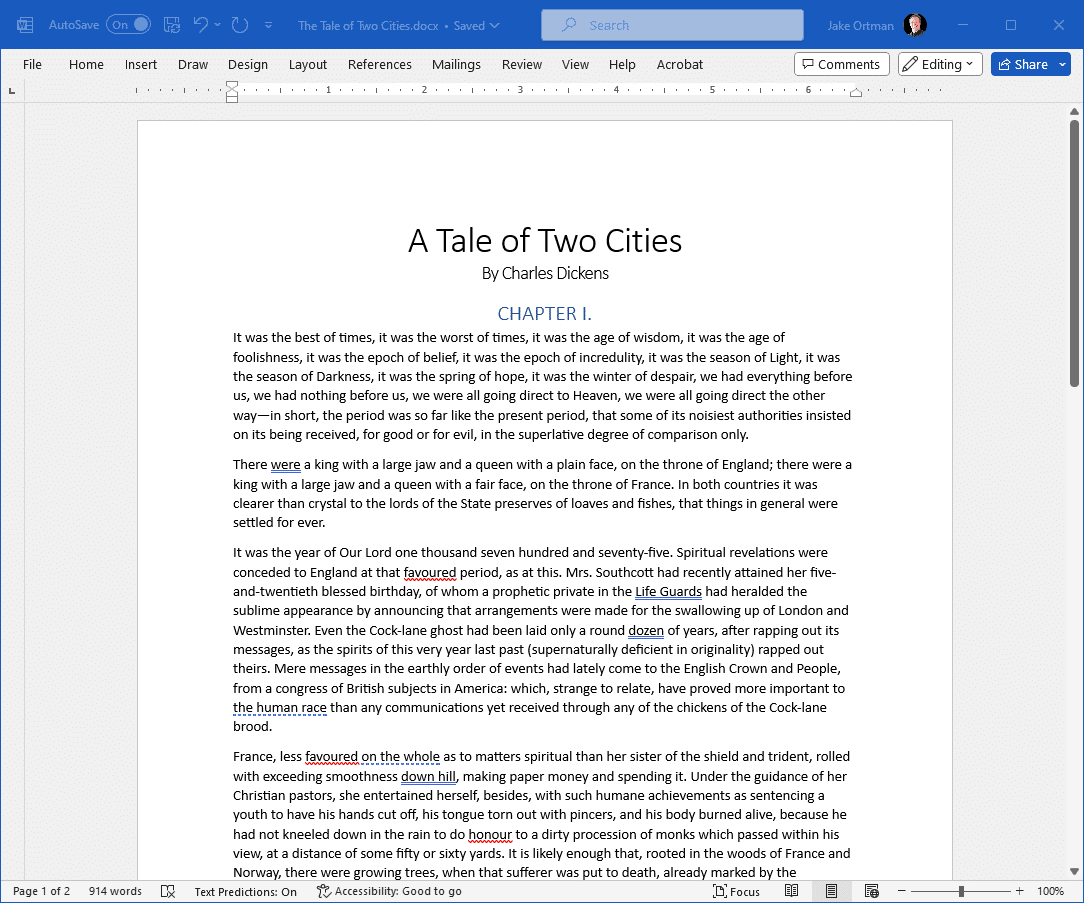Select the Print Layout view icon
The width and height of the screenshot is (1084, 903).
coord(832,891)
